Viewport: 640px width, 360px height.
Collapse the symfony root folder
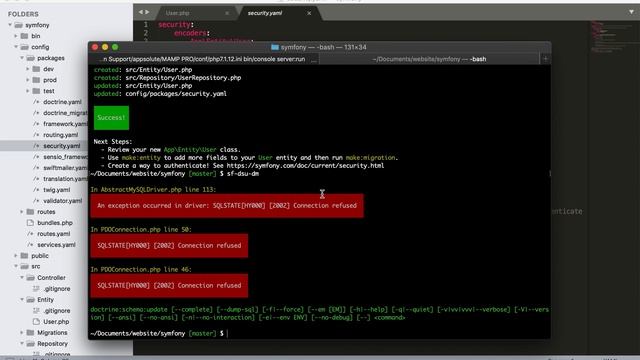[10, 25]
